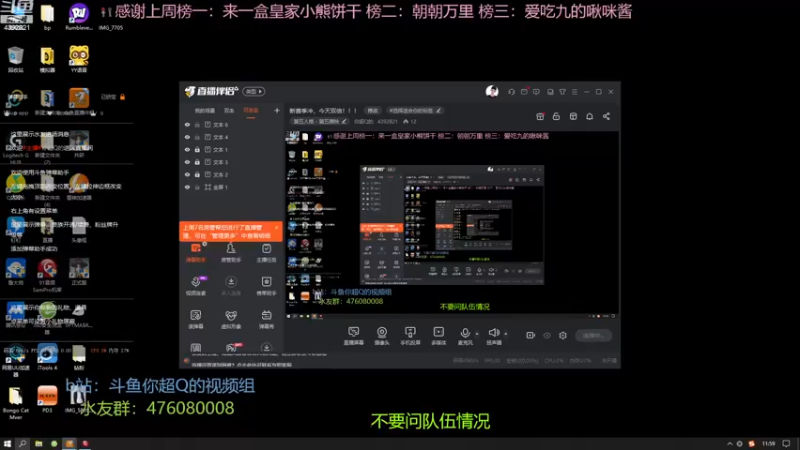The width and height of the screenshot is (800, 450).
Task: Open Windows taskbar search
Action: (22, 444)
